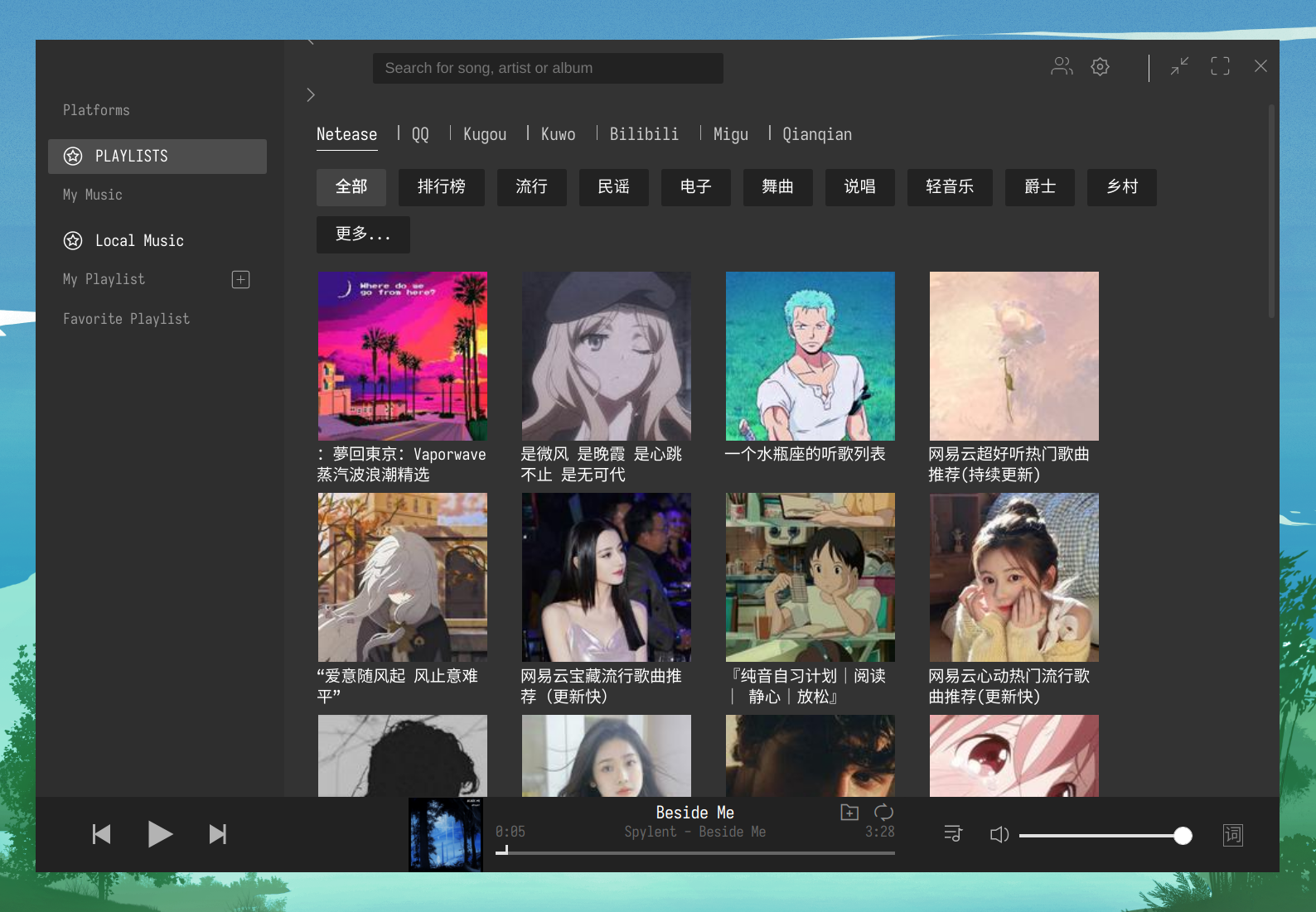
Task: Open Local Music in the sidebar
Action: coord(157,240)
